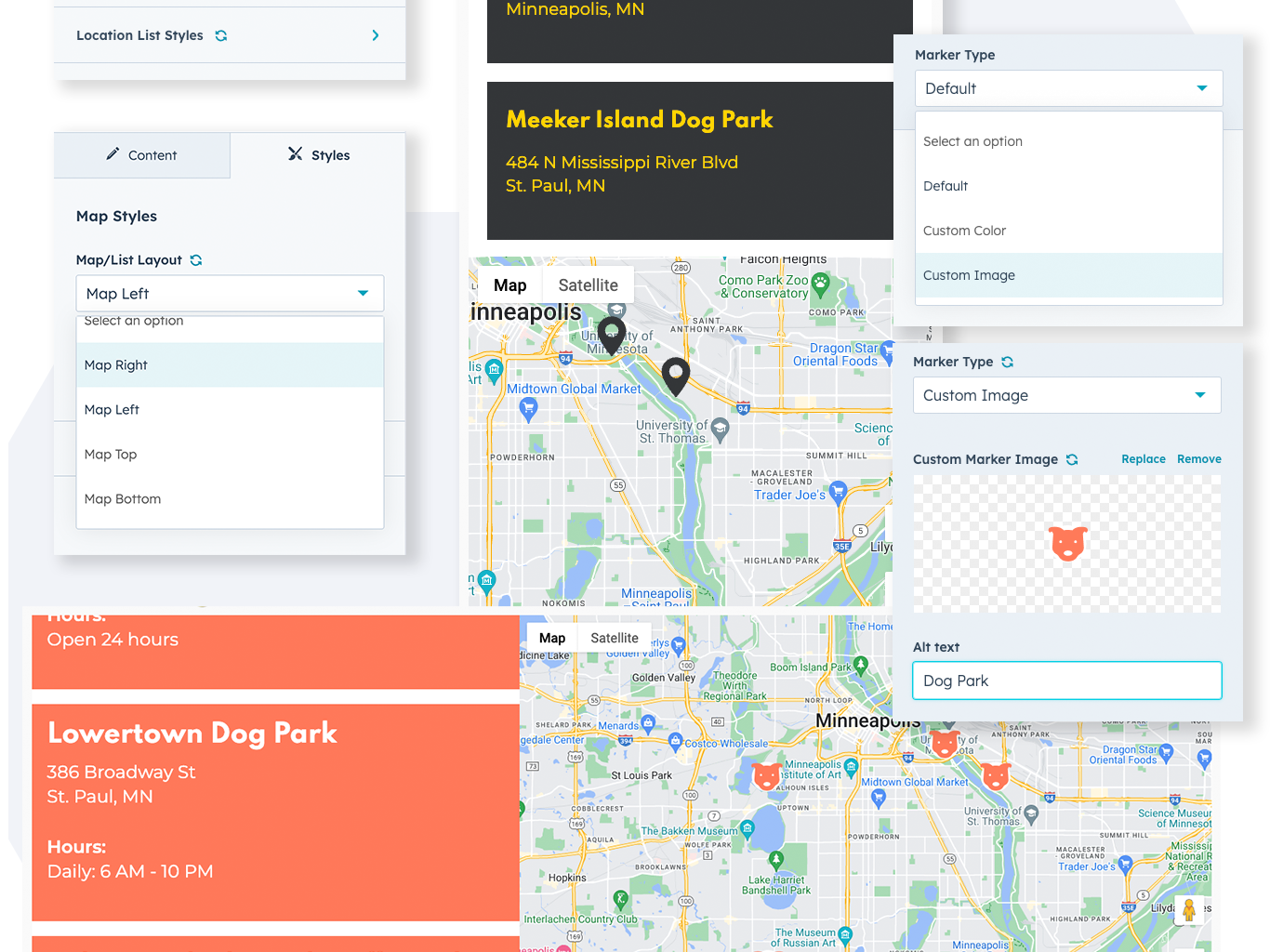
Task: Expand Location List Styles section
Action: pos(376,35)
